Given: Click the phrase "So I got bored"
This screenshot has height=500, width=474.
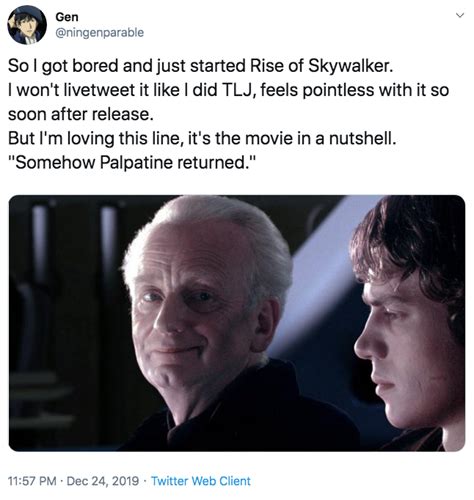Looking at the screenshot, I should click(63, 66).
